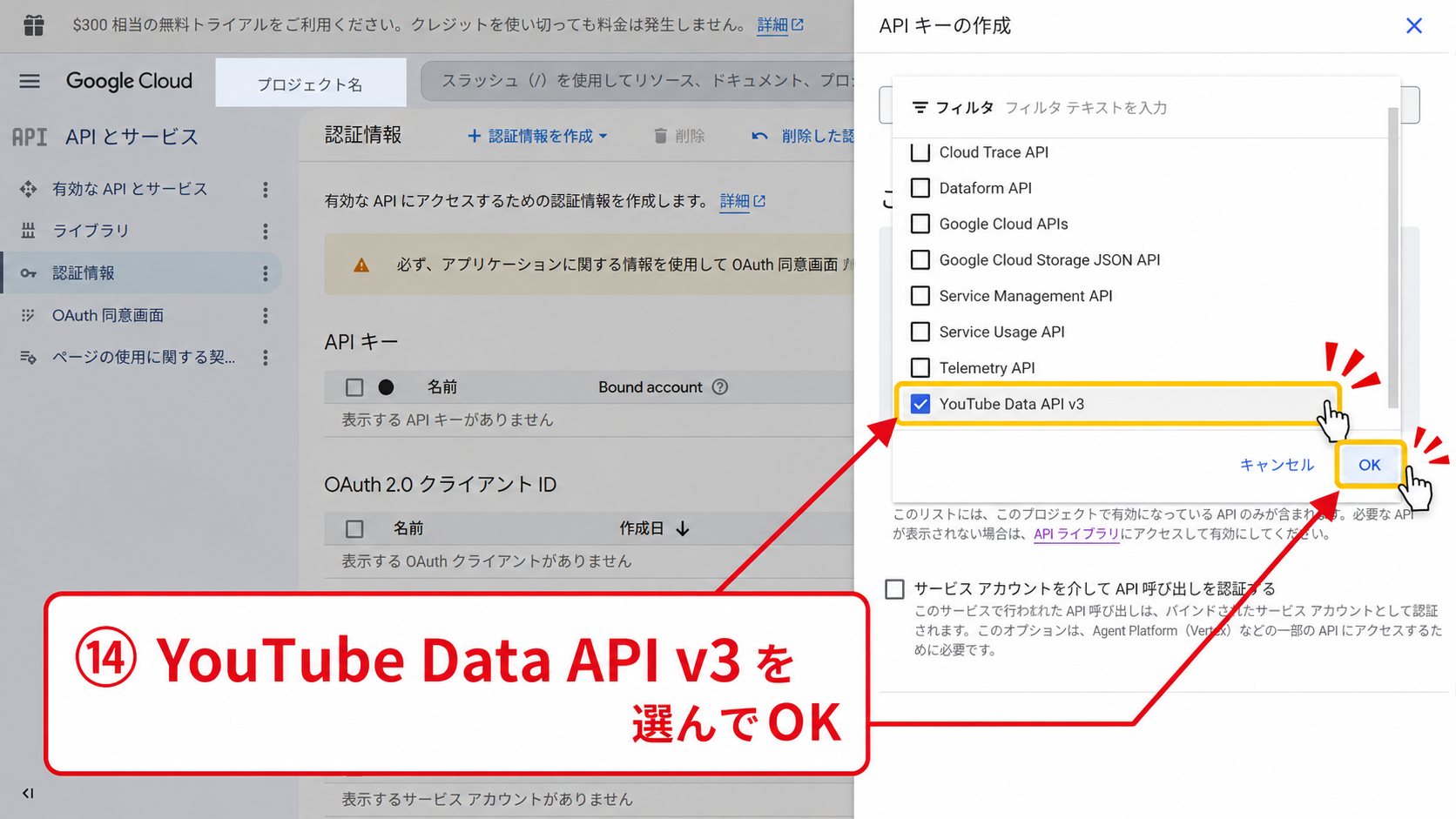This screenshot has width=1456, height=819.
Task: Click the 名前 column header in OAuth table
Action: [408, 529]
